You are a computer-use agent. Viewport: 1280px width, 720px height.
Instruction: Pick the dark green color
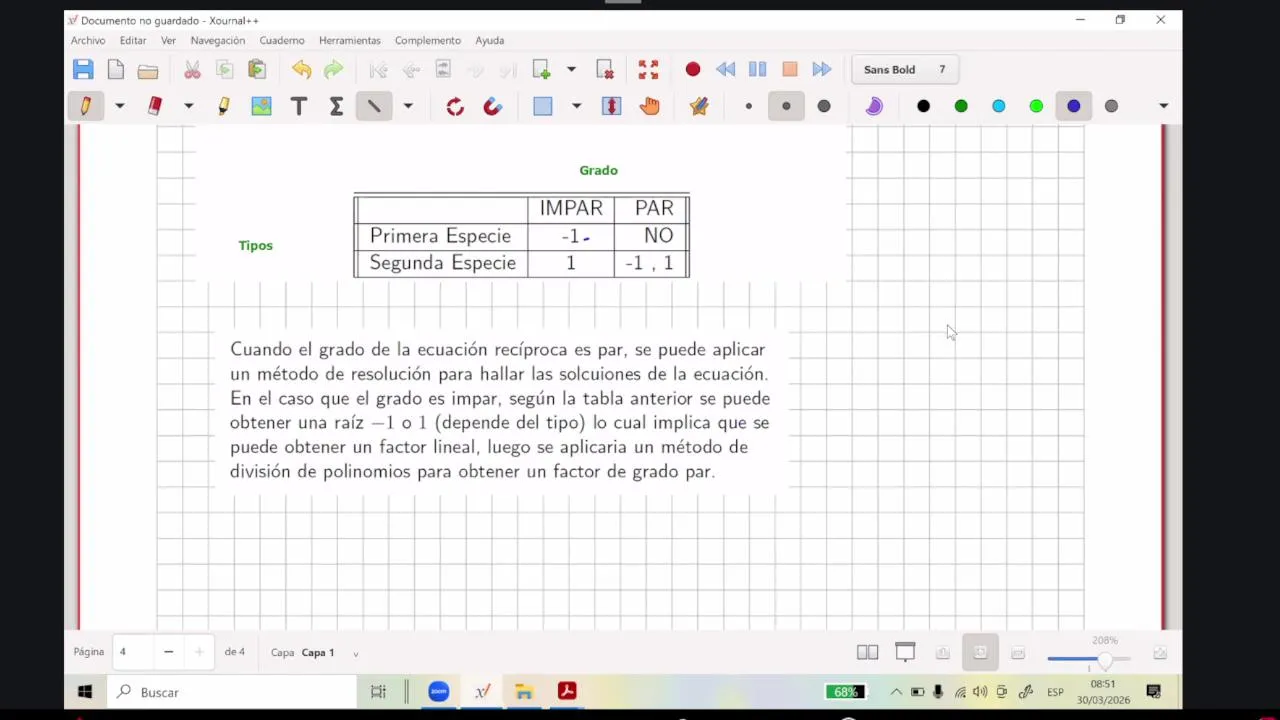[961, 106]
